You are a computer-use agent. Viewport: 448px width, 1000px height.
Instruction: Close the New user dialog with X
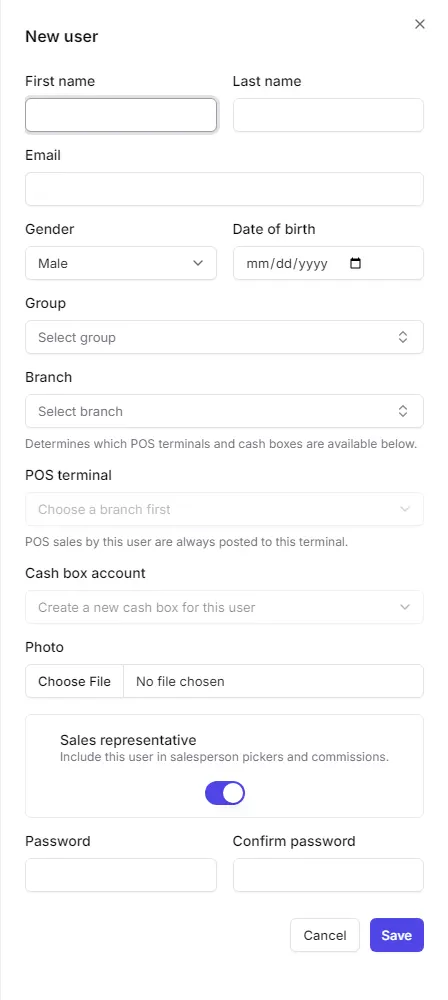419,24
